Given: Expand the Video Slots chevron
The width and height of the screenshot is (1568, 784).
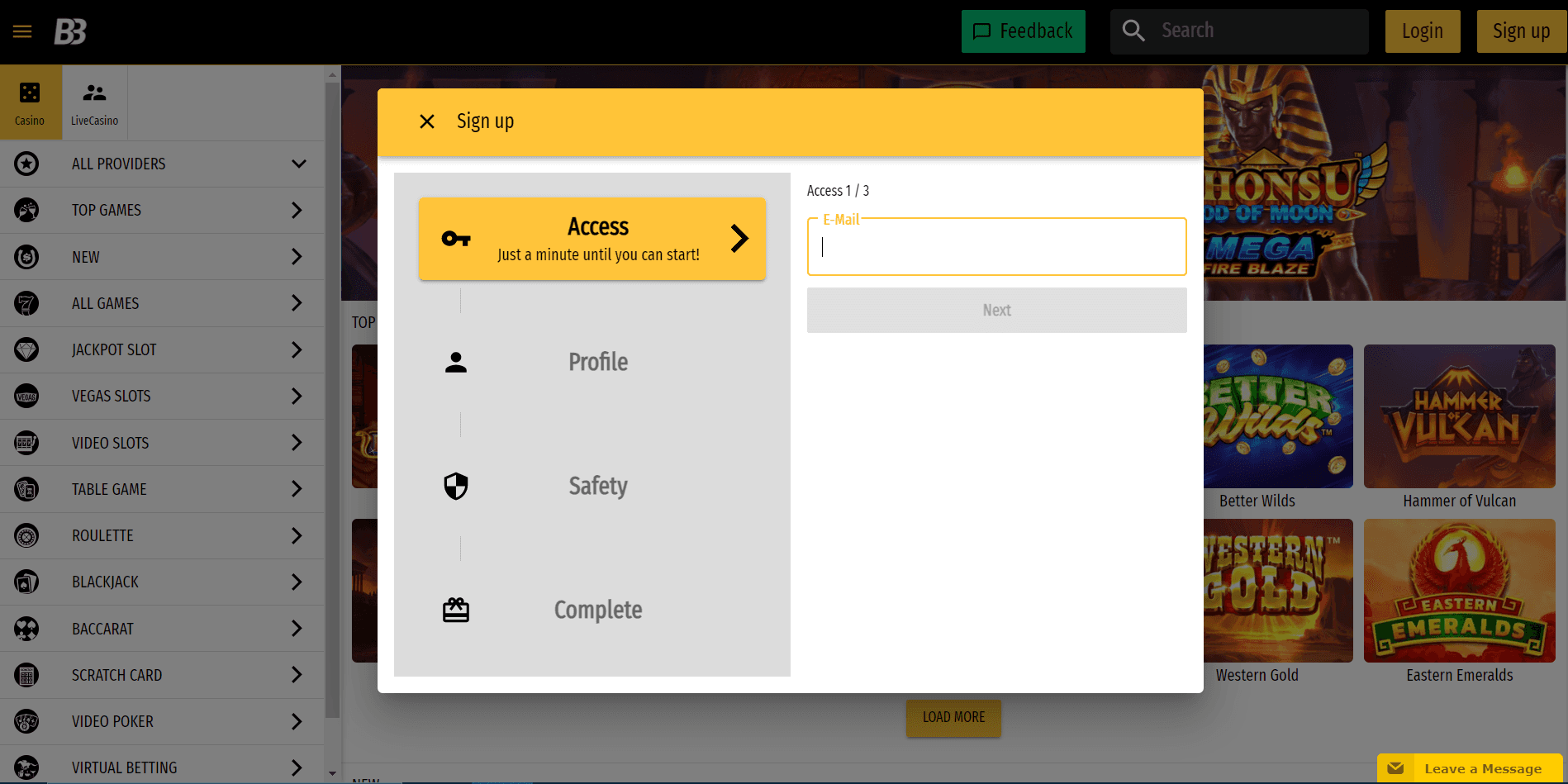Looking at the screenshot, I should (297, 443).
